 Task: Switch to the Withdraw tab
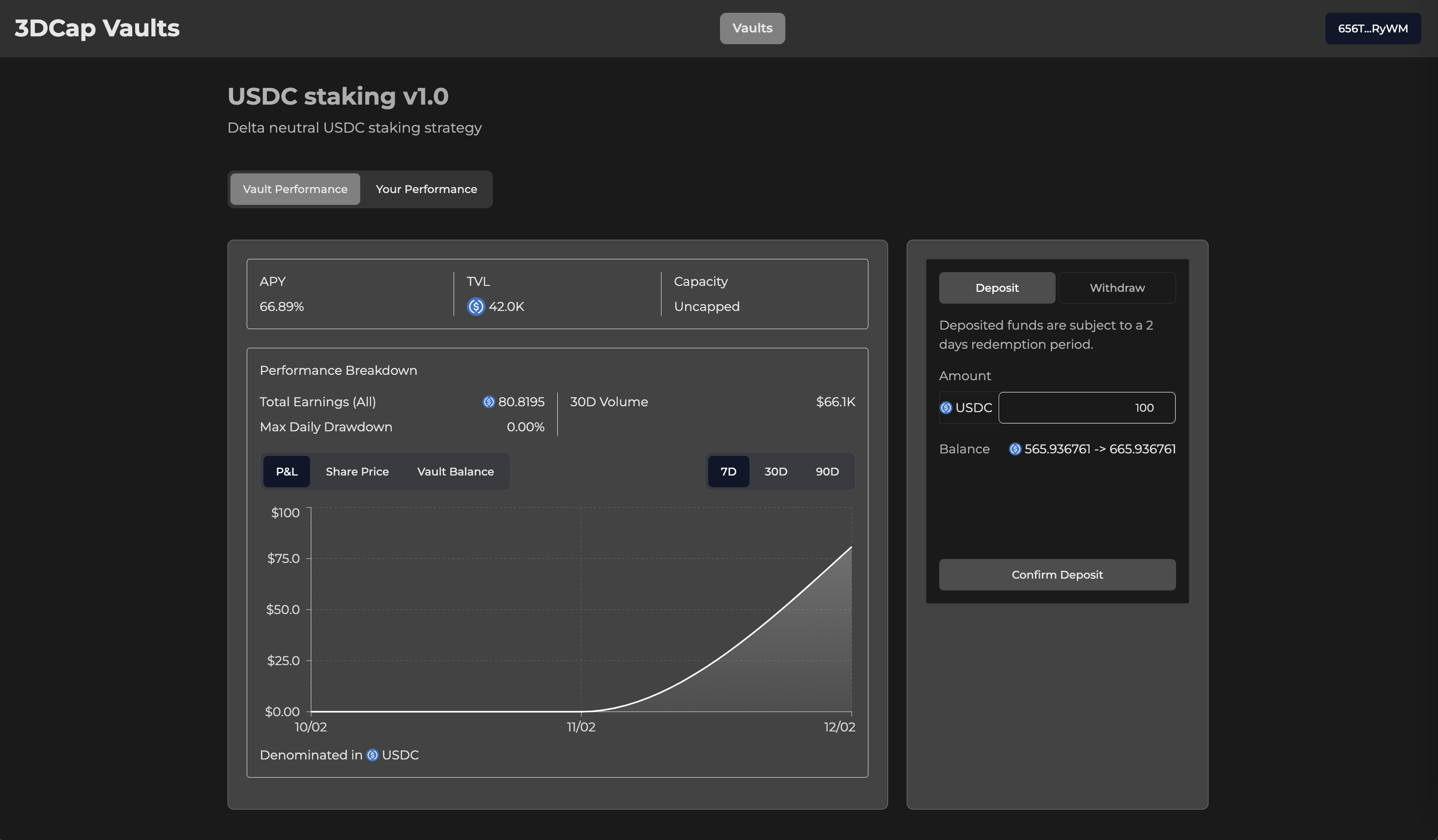tap(1117, 288)
